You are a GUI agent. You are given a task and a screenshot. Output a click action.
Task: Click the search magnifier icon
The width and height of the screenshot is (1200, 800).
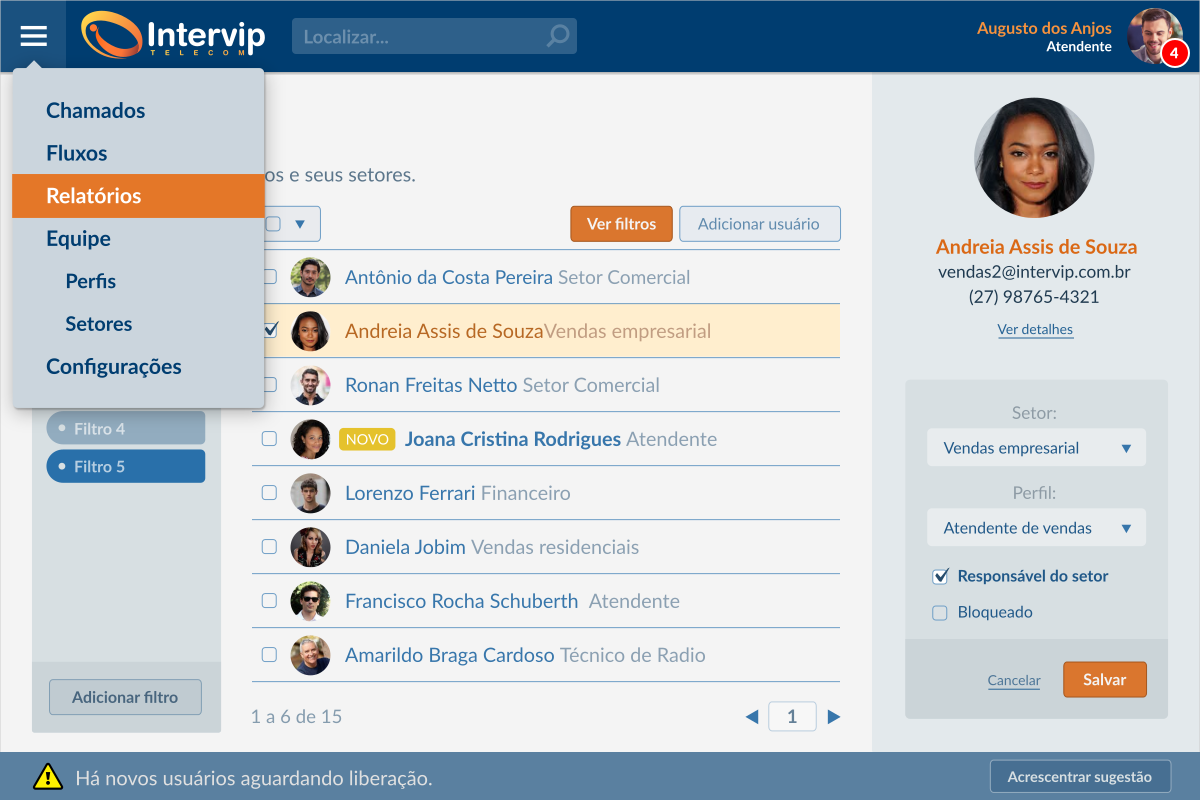coord(558,37)
